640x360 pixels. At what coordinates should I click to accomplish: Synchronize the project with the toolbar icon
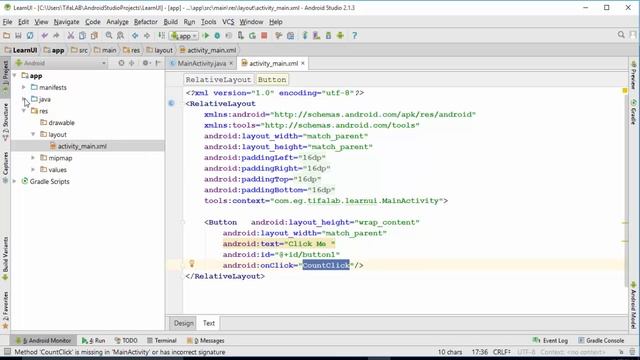tap(30, 36)
